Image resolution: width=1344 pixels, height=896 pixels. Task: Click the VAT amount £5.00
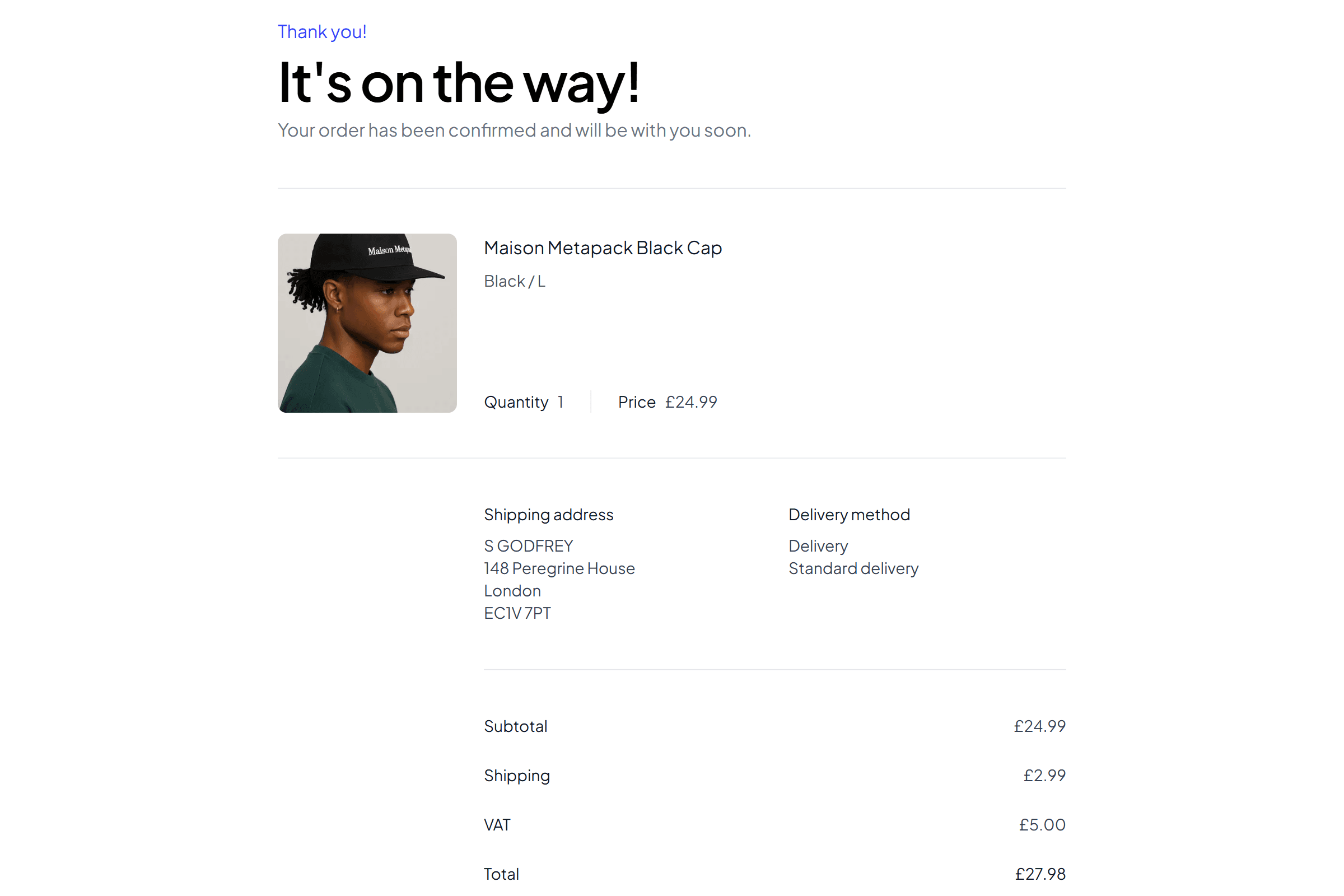click(x=1042, y=824)
